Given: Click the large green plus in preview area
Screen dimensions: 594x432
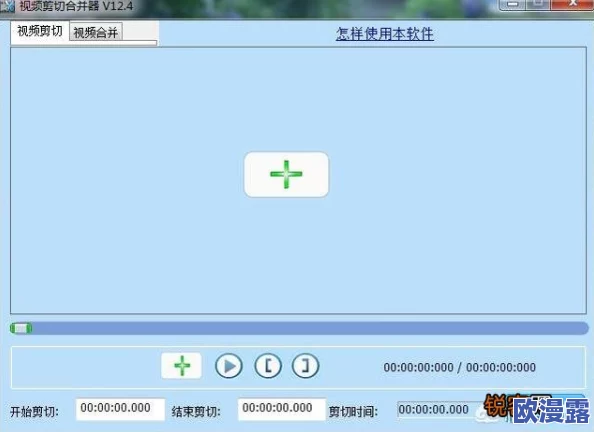Looking at the screenshot, I should point(286,174).
